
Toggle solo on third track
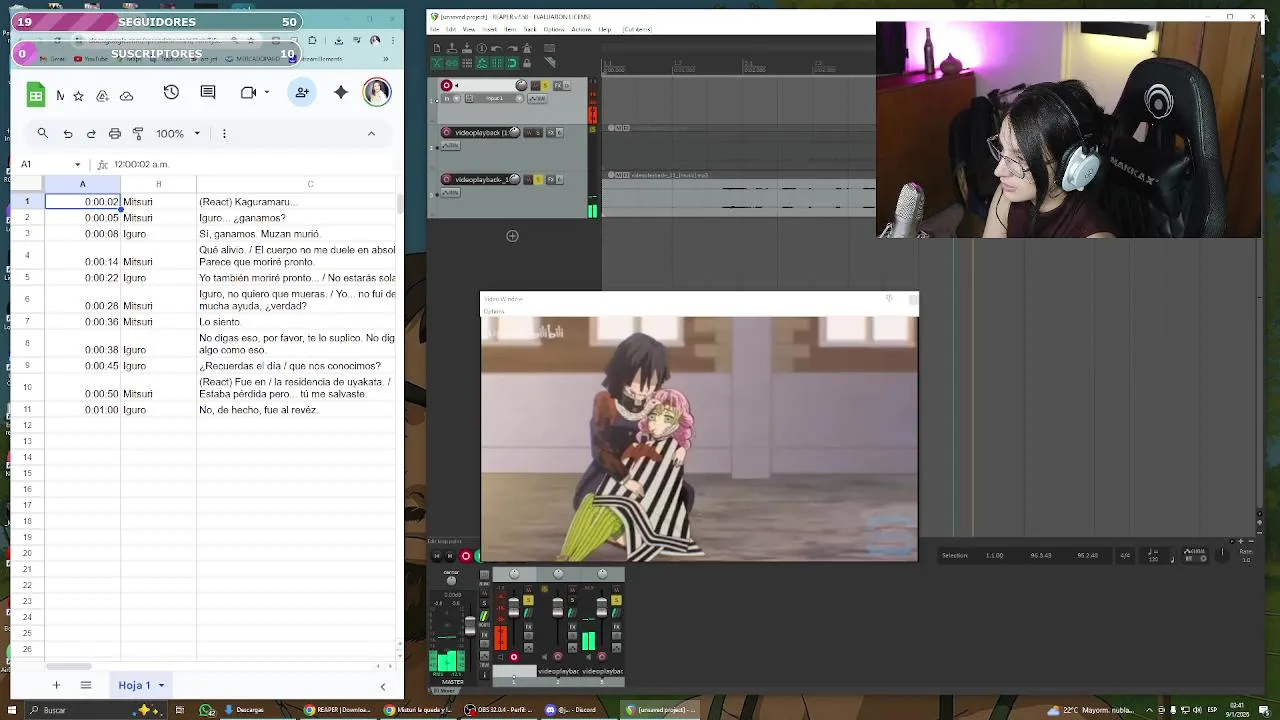[539, 179]
